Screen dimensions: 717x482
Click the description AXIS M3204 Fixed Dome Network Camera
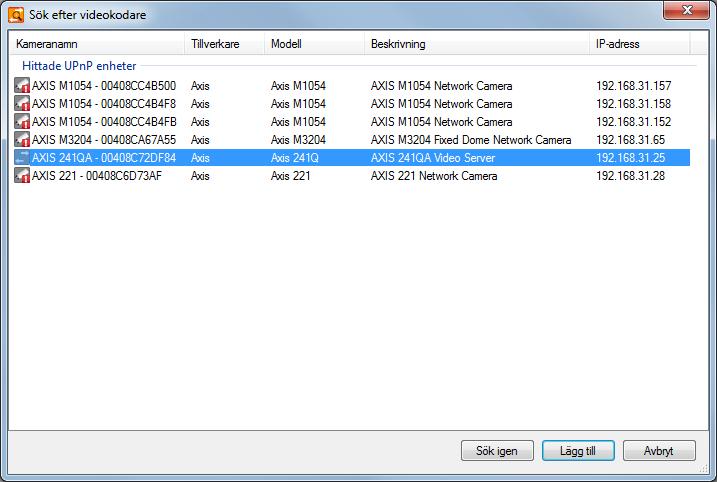(471, 139)
